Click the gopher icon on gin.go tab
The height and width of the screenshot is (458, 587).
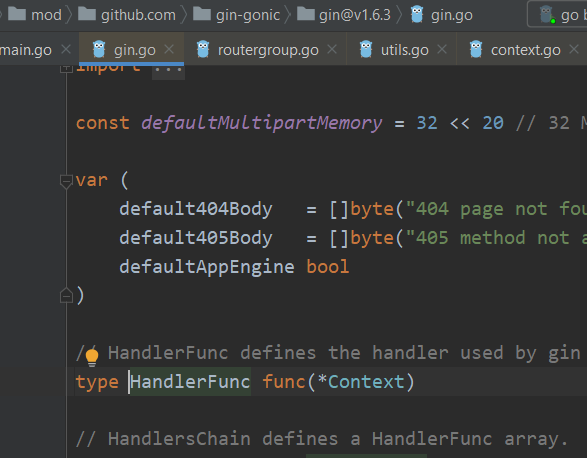tap(99, 49)
